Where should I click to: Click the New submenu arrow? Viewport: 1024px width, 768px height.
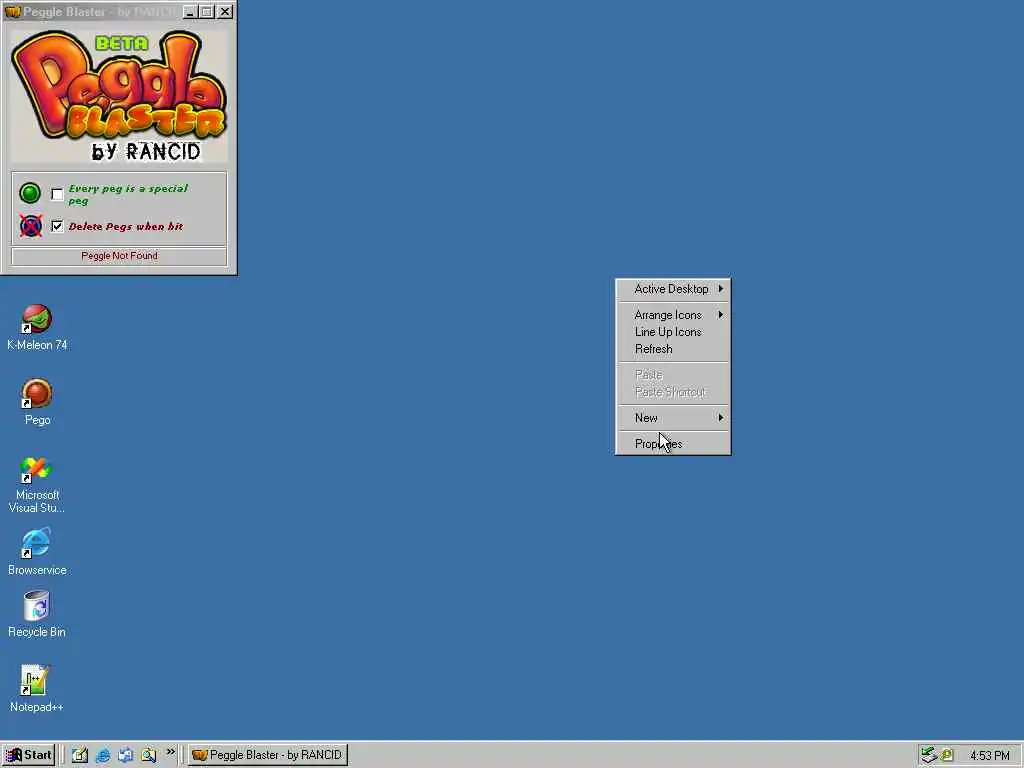pyautogui.click(x=721, y=418)
